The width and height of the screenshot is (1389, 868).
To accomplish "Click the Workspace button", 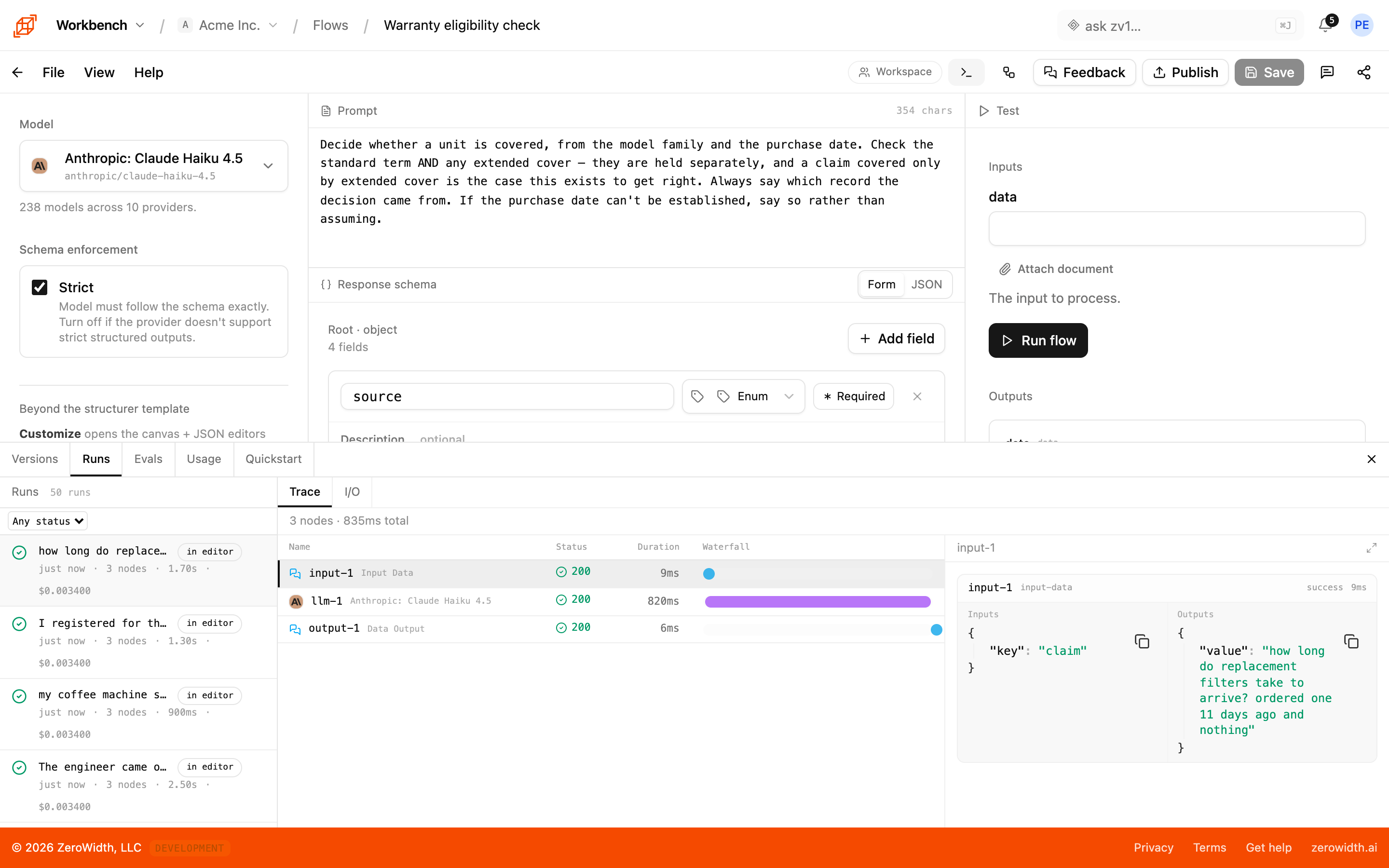I will point(895,72).
